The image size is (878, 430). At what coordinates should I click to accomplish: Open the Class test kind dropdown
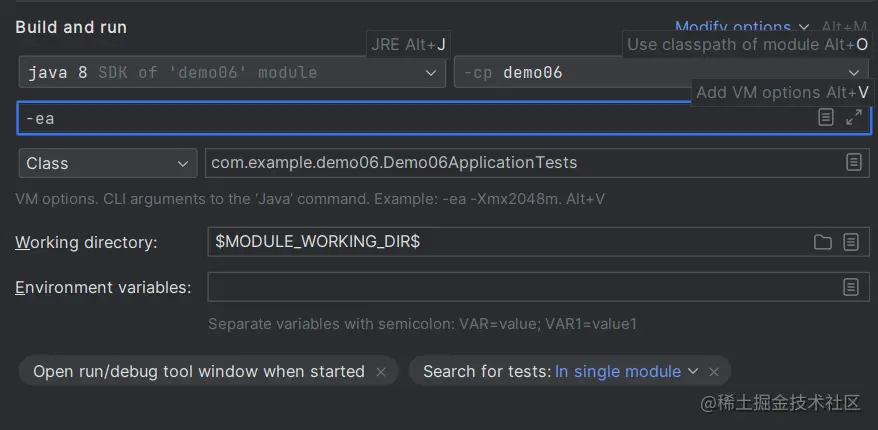tap(184, 163)
